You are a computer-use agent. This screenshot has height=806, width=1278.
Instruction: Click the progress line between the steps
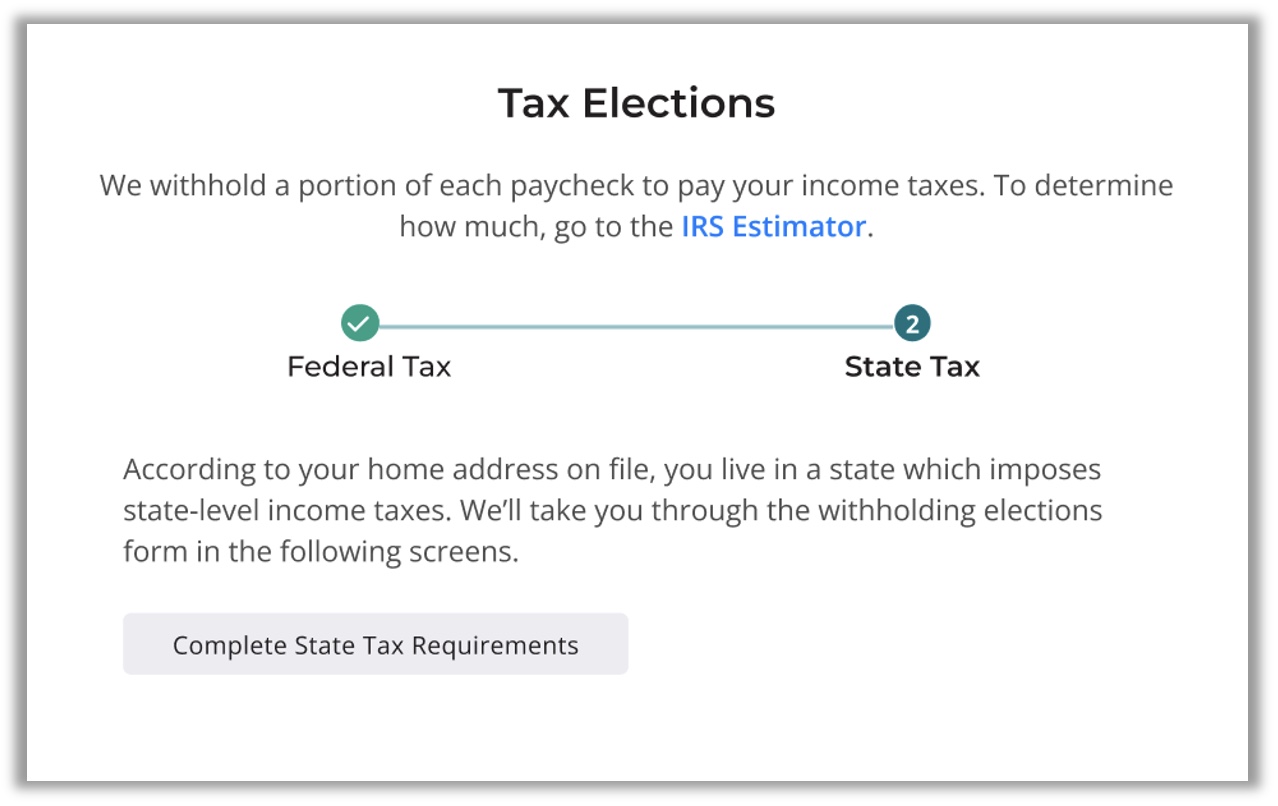point(636,326)
